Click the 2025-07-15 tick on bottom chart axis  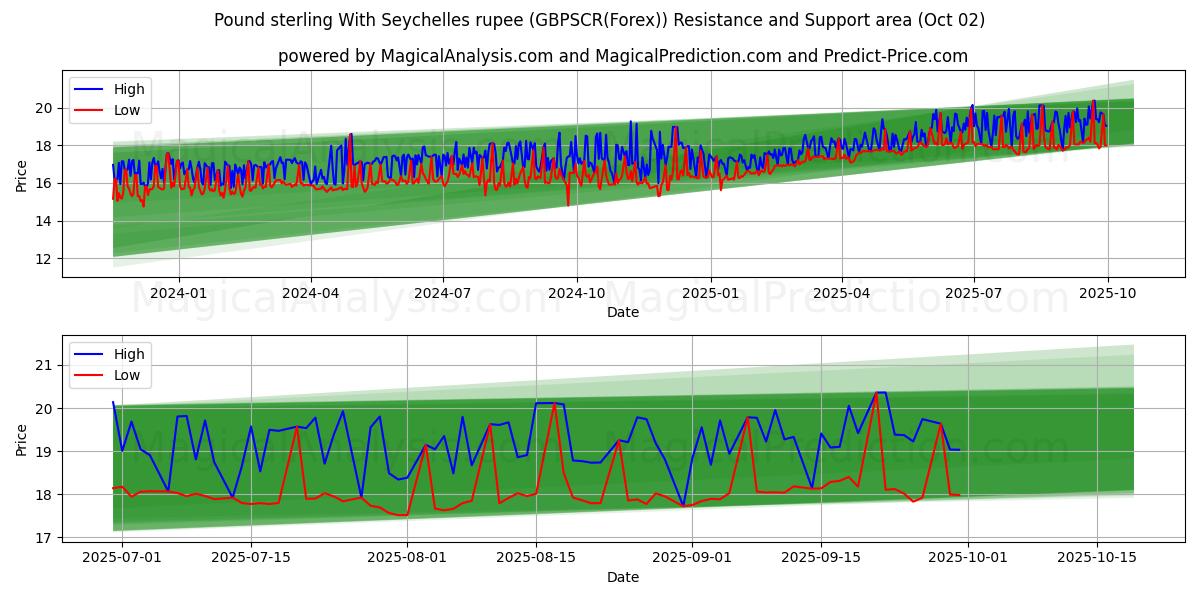coord(251,557)
